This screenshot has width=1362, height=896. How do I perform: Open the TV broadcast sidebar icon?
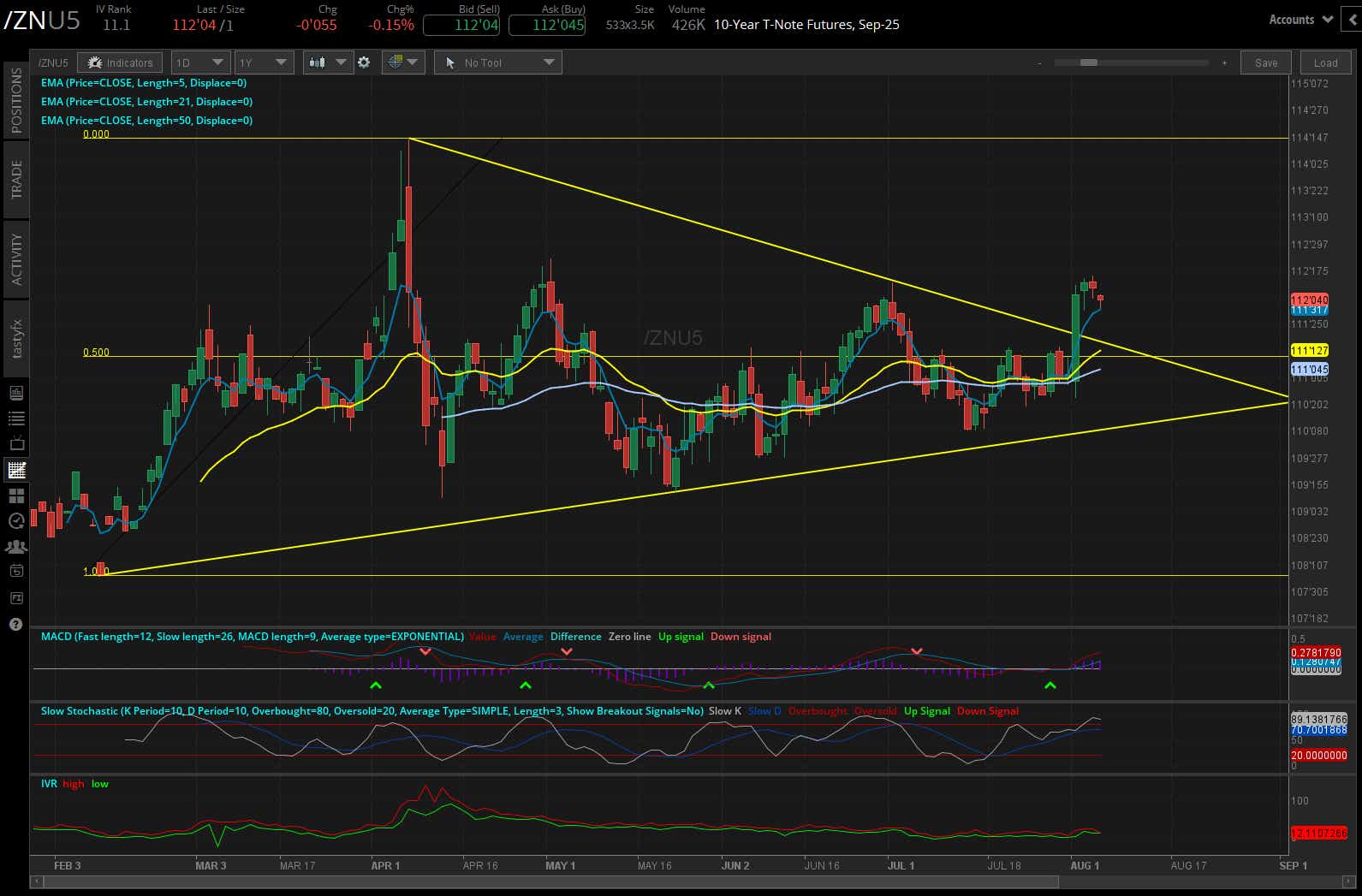point(16,444)
